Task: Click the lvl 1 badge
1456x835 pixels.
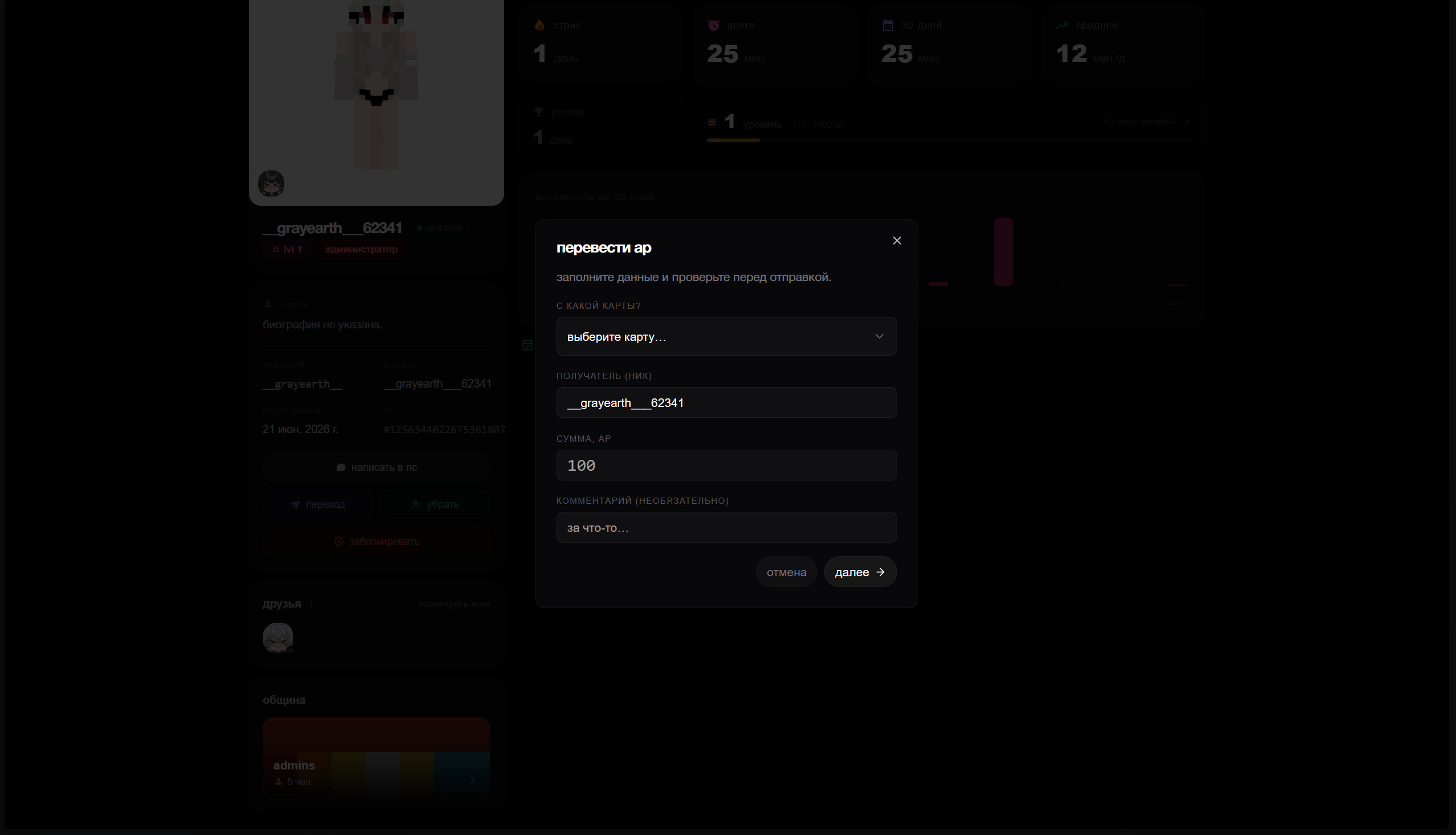Action: coord(287,249)
